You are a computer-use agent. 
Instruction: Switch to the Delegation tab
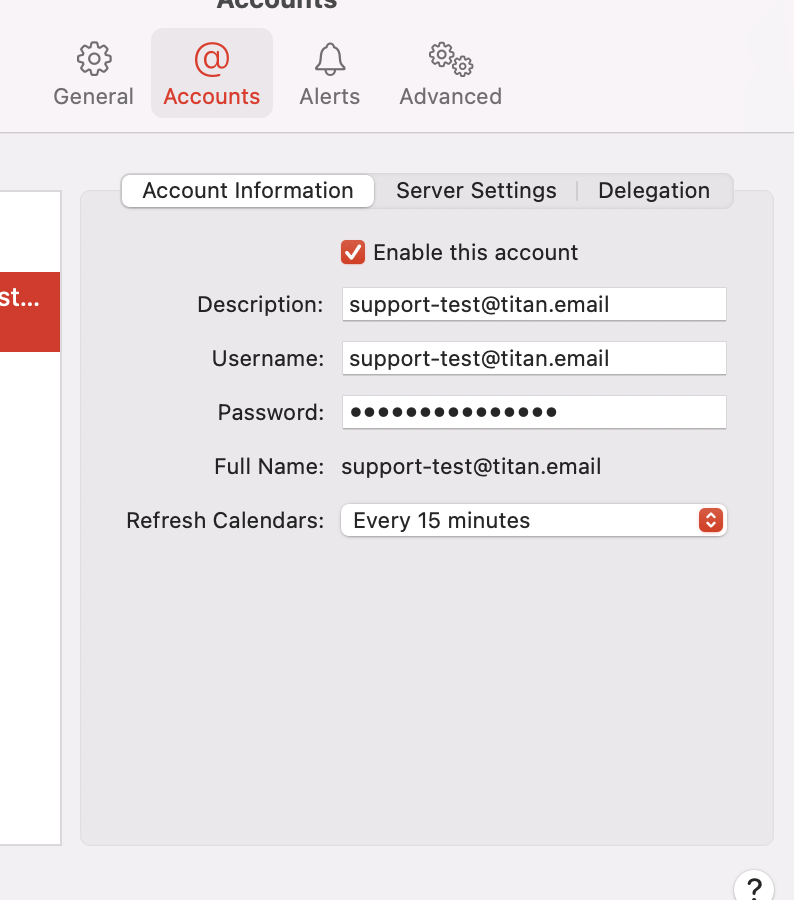(654, 191)
